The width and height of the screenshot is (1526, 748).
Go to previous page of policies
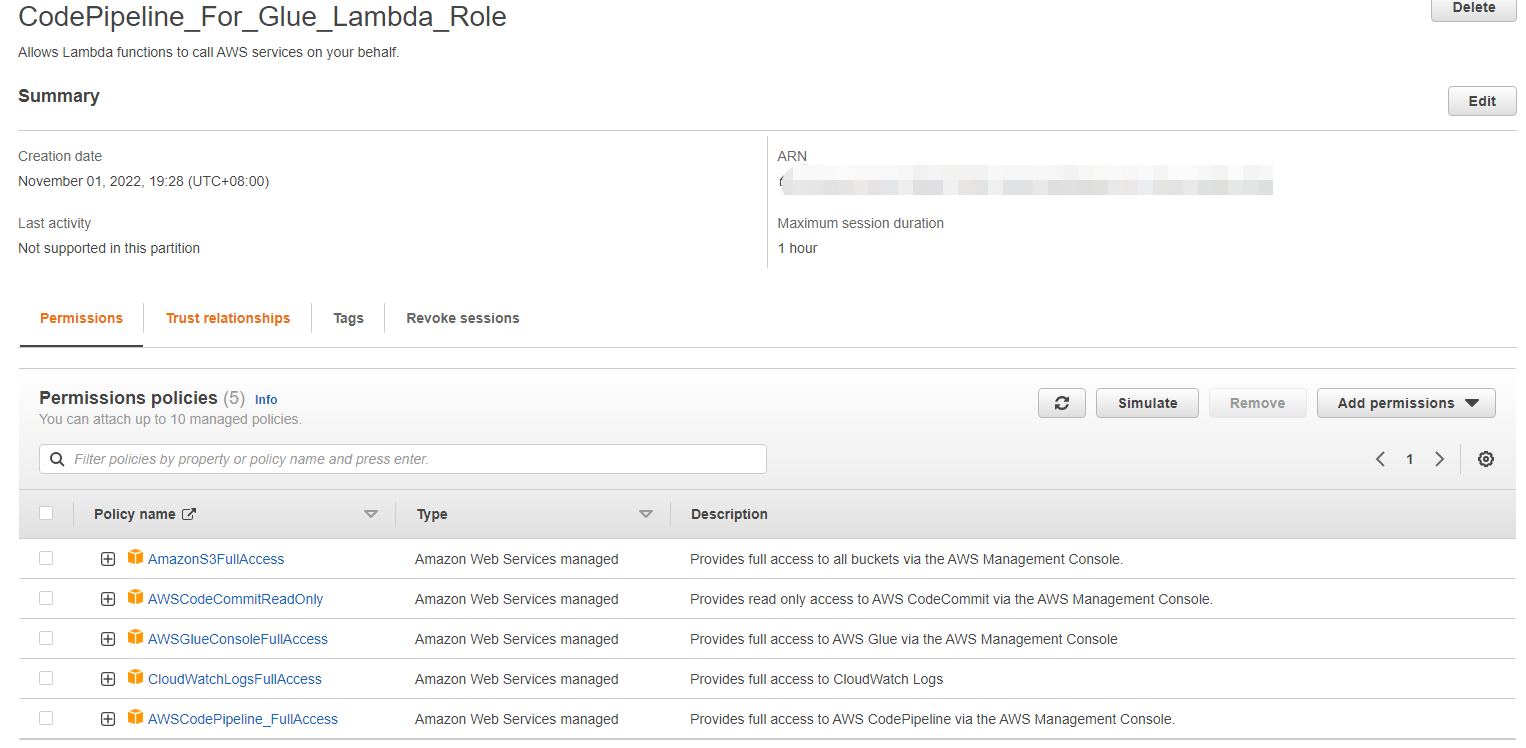(x=1380, y=459)
